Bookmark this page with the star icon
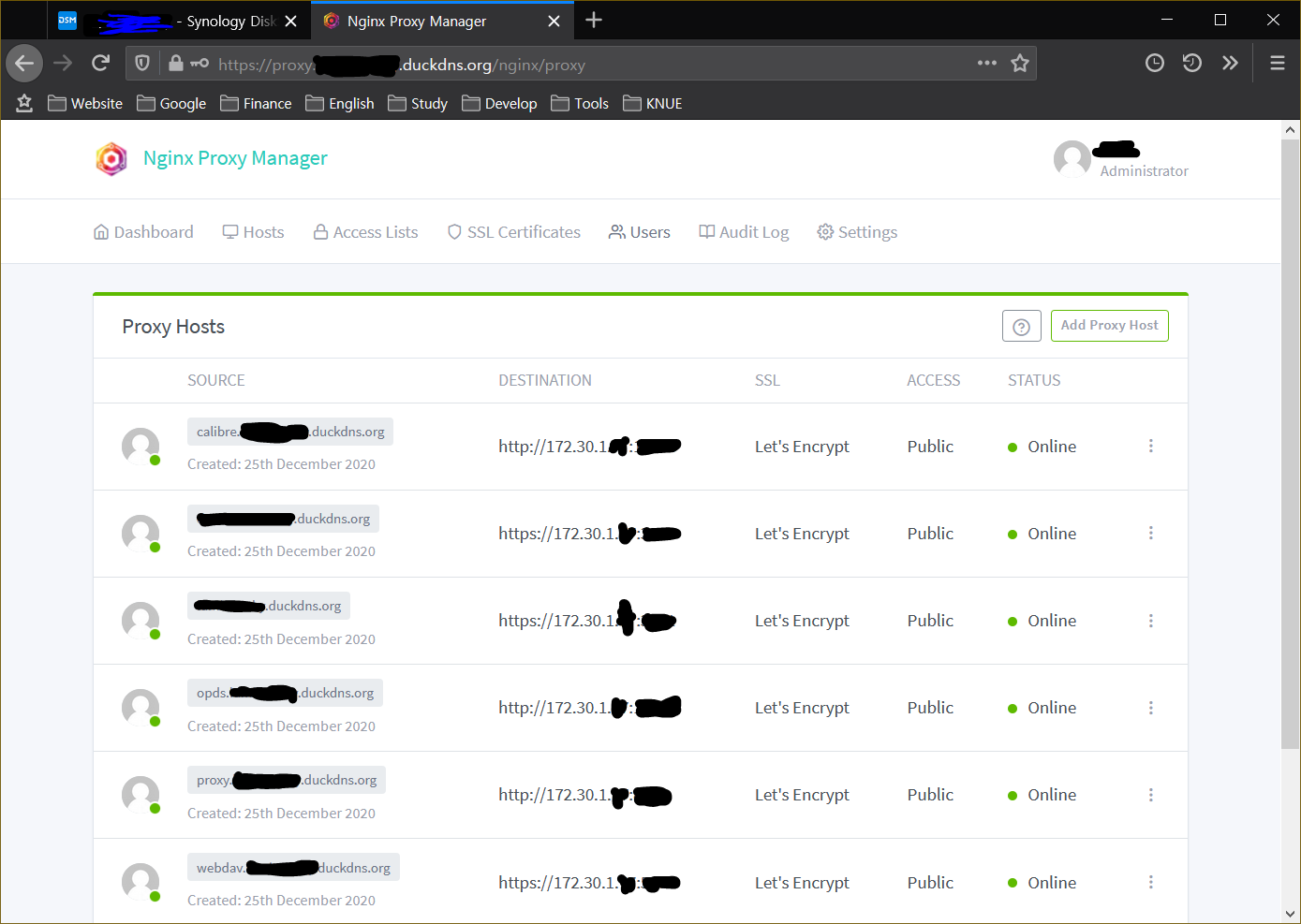1301x924 pixels. click(1020, 64)
